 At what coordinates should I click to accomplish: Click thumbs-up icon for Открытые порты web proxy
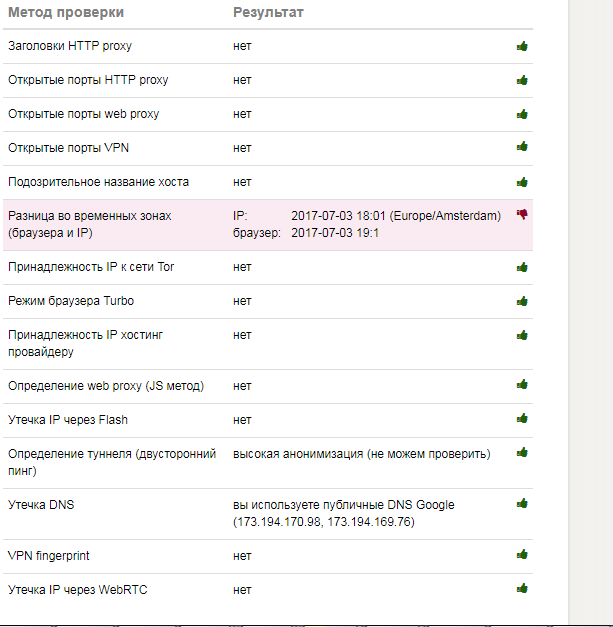pyautogui.click(x=522, y=114)
